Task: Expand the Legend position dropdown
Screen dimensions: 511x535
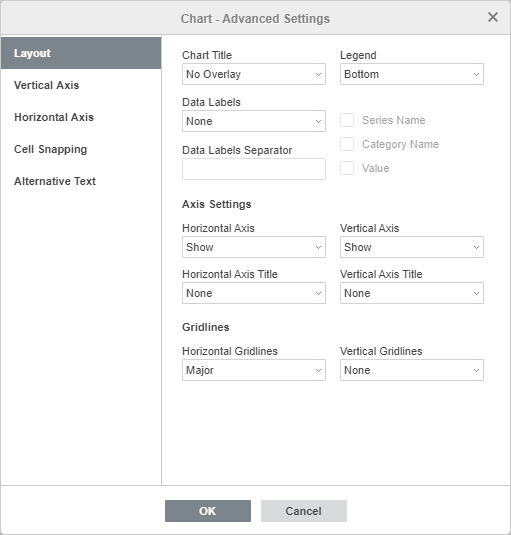Action: (x=412, y=74)
